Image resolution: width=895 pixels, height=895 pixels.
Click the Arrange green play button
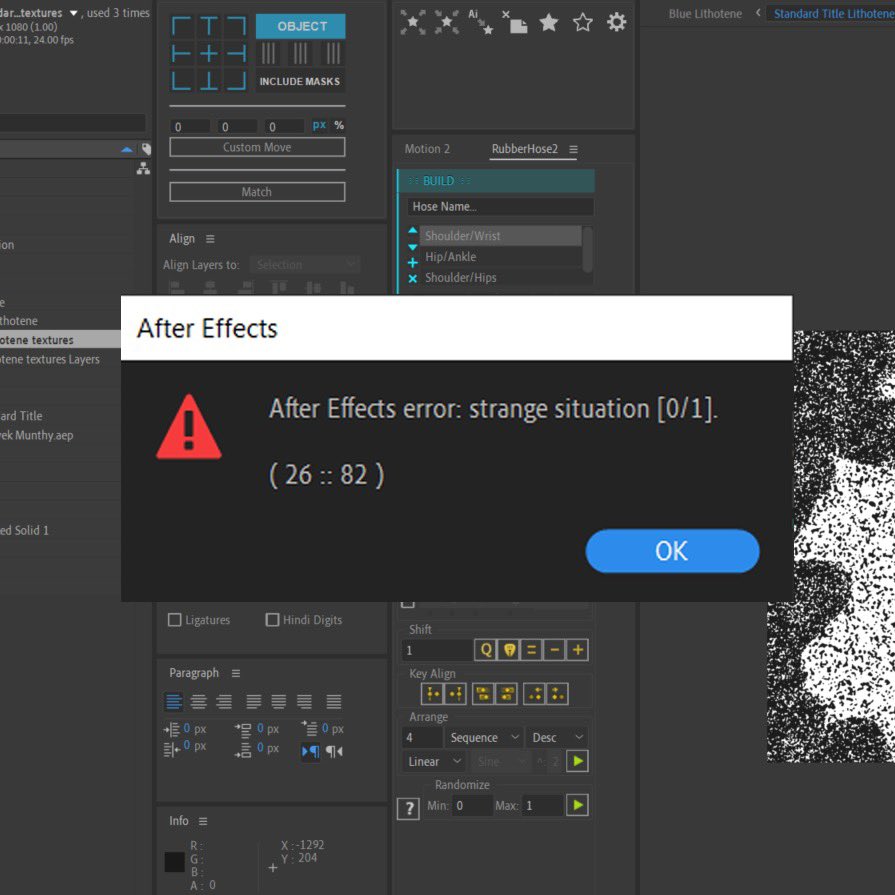578,761
